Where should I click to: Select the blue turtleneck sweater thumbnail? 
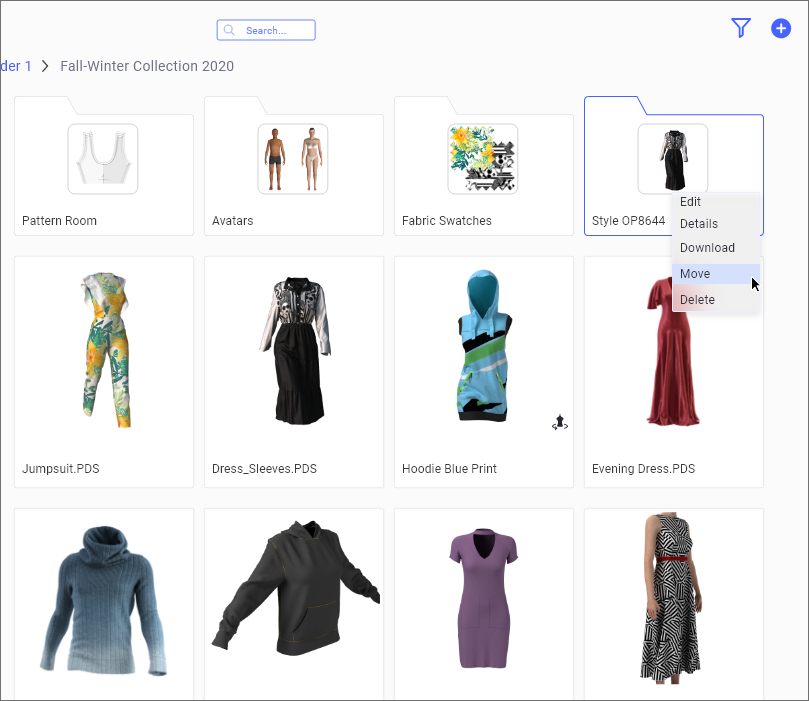(x=104, y=601)
